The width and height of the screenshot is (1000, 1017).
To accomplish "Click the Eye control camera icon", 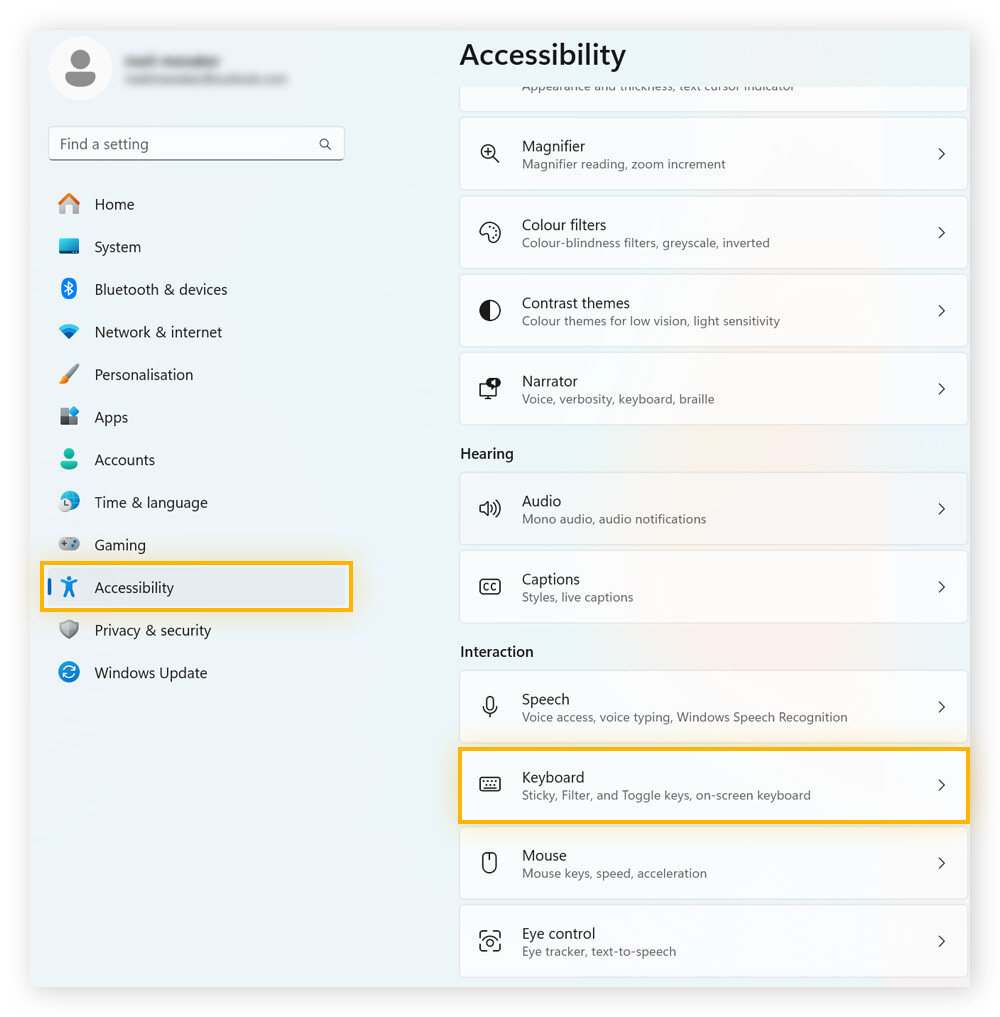I will (x=489, y=941).
